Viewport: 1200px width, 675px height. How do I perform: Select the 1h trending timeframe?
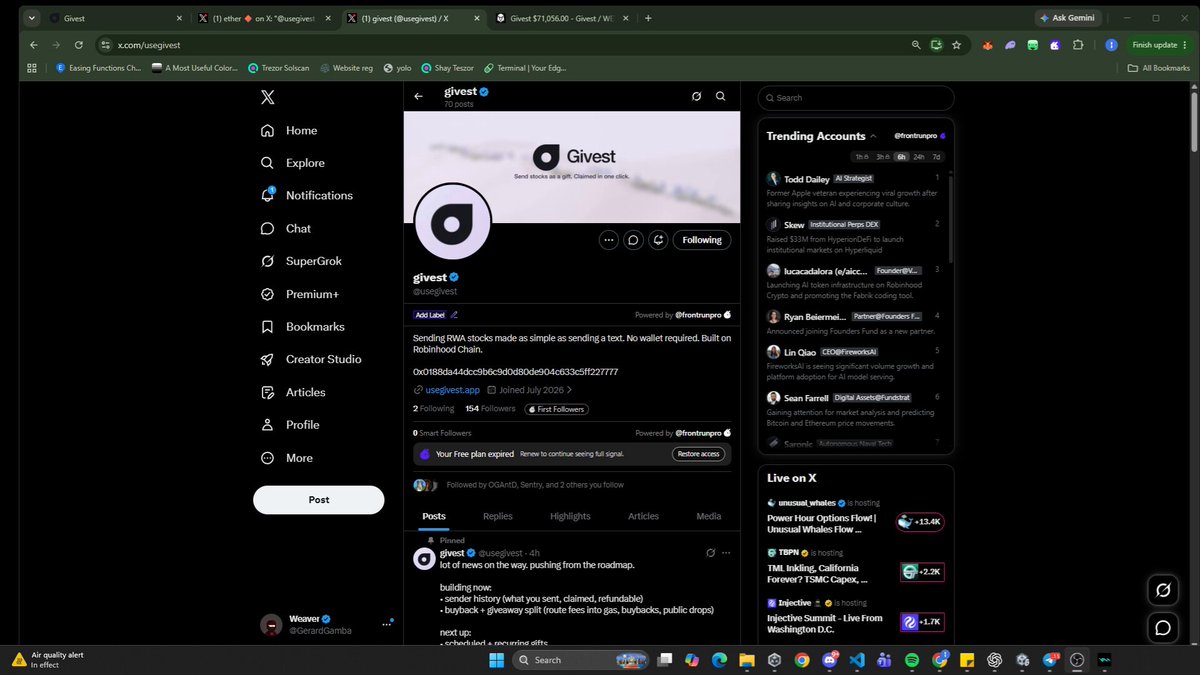tap(862, 157)
